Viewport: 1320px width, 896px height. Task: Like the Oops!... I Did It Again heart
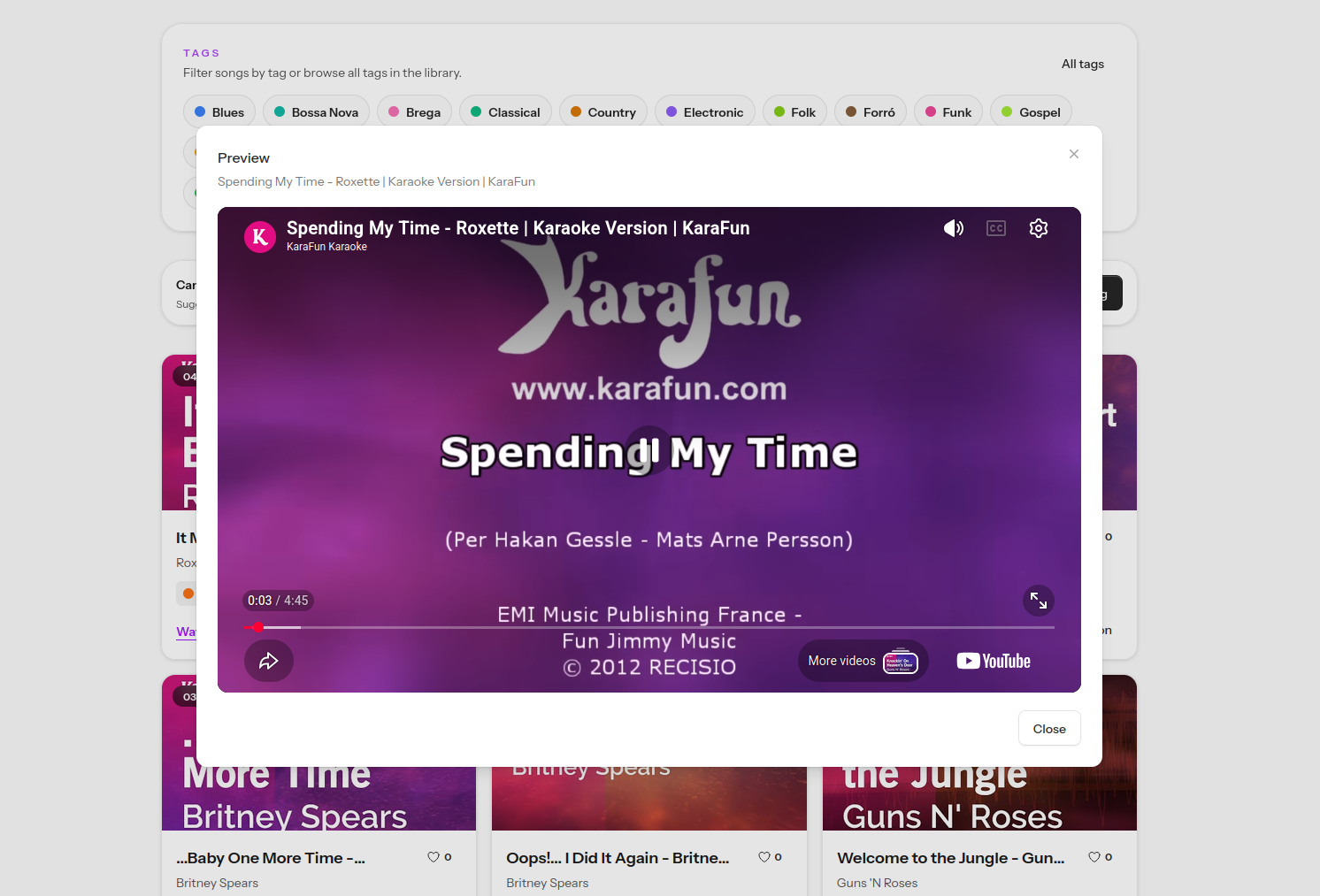(764, 857)
